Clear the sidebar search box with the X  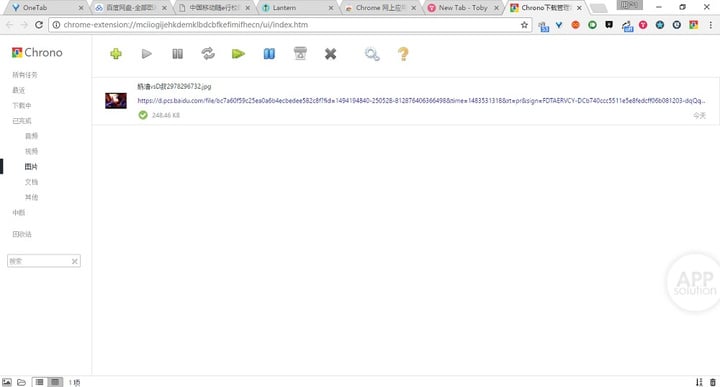pyautogui.click(x=74, y=261)
